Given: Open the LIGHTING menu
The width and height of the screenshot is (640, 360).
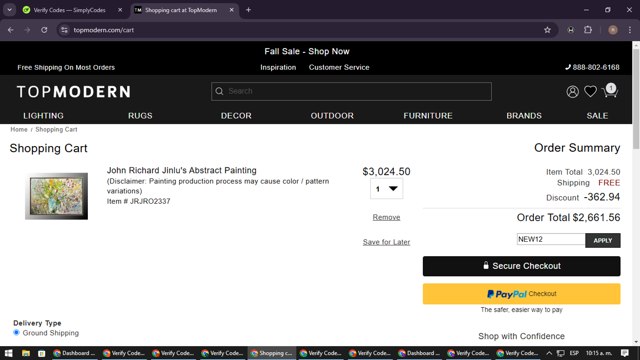Looking at the screenshot, I should tap(43, 116).
